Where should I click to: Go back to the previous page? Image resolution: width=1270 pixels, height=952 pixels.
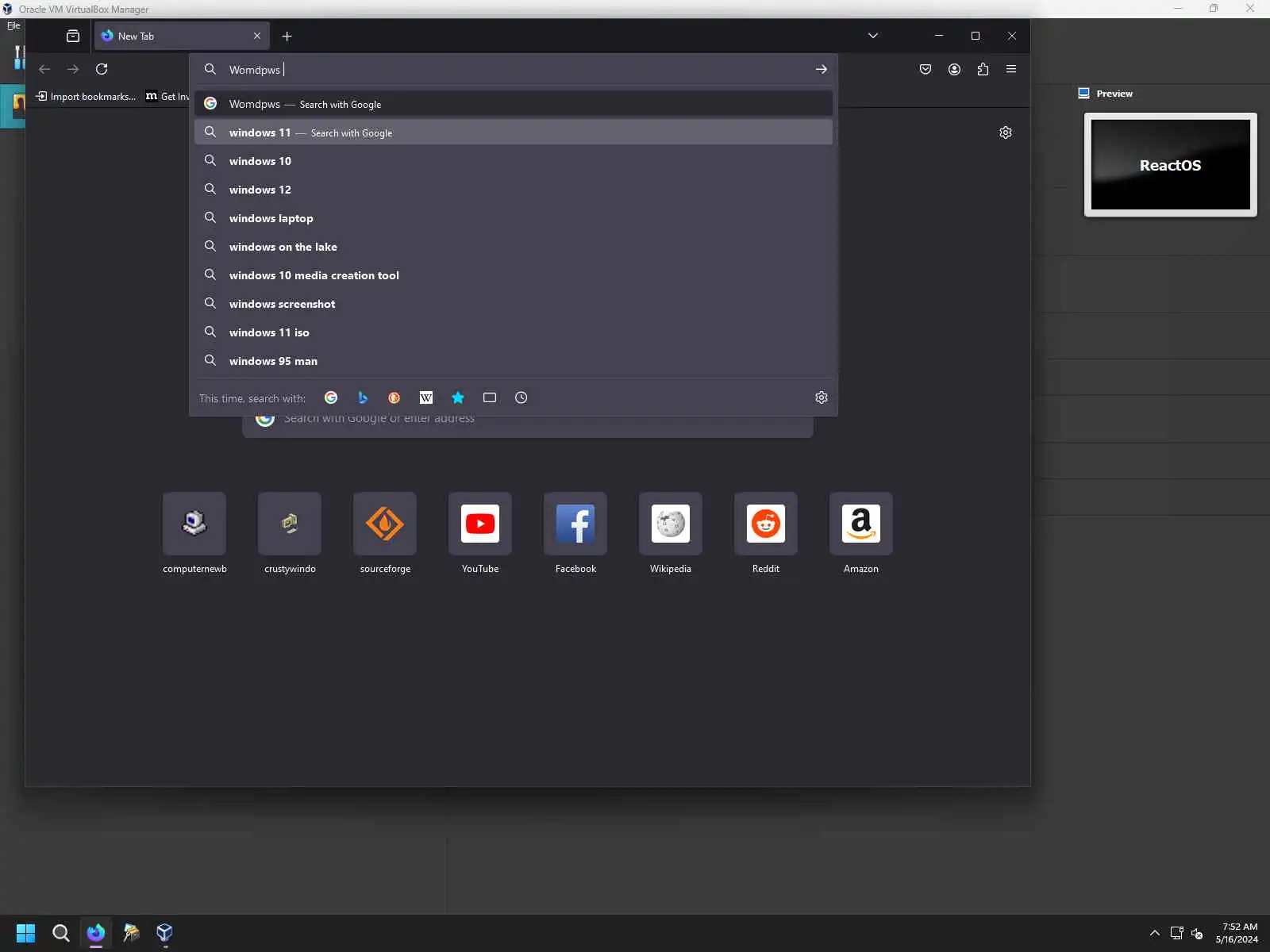tap(44, 69)
